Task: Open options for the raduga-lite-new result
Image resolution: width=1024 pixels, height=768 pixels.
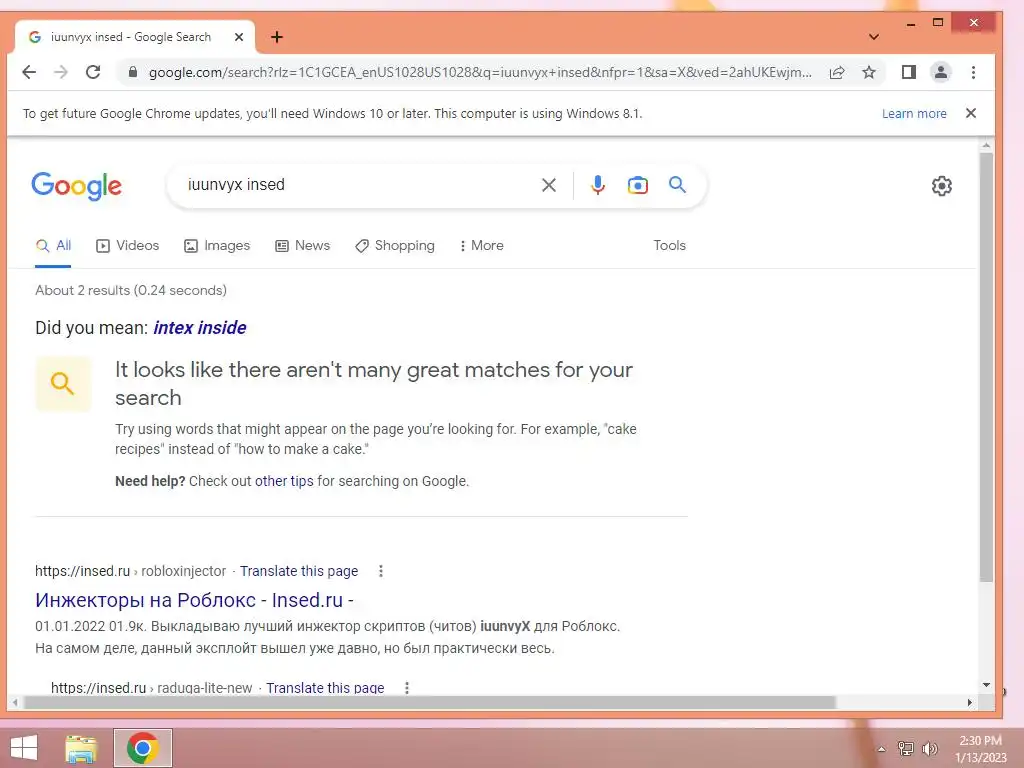Action: tap(407, 688)
